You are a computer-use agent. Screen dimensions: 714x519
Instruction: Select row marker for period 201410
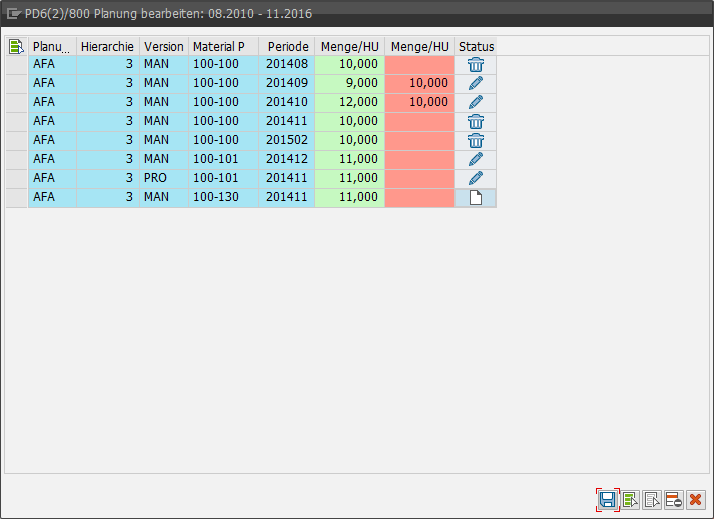click(x=16, y=102)
